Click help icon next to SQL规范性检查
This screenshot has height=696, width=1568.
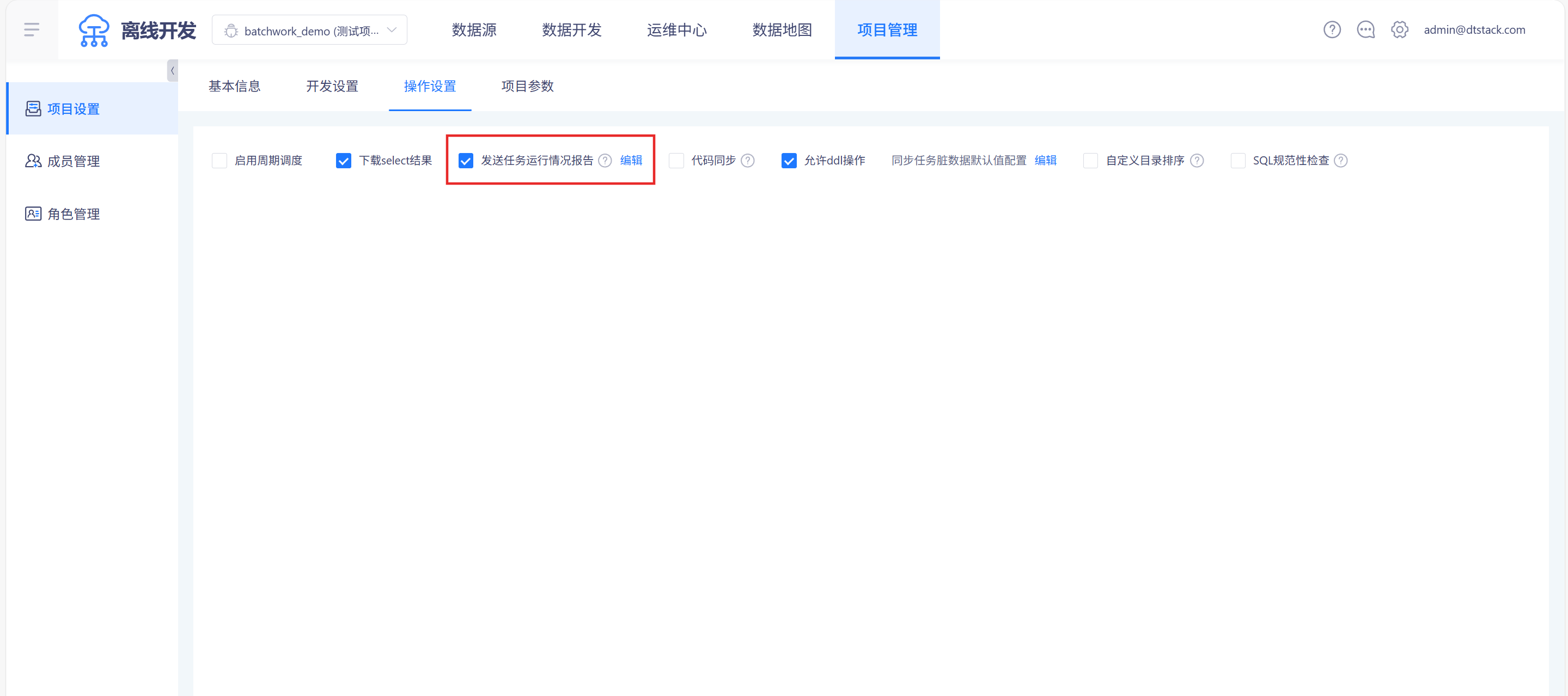(1340, 161)
